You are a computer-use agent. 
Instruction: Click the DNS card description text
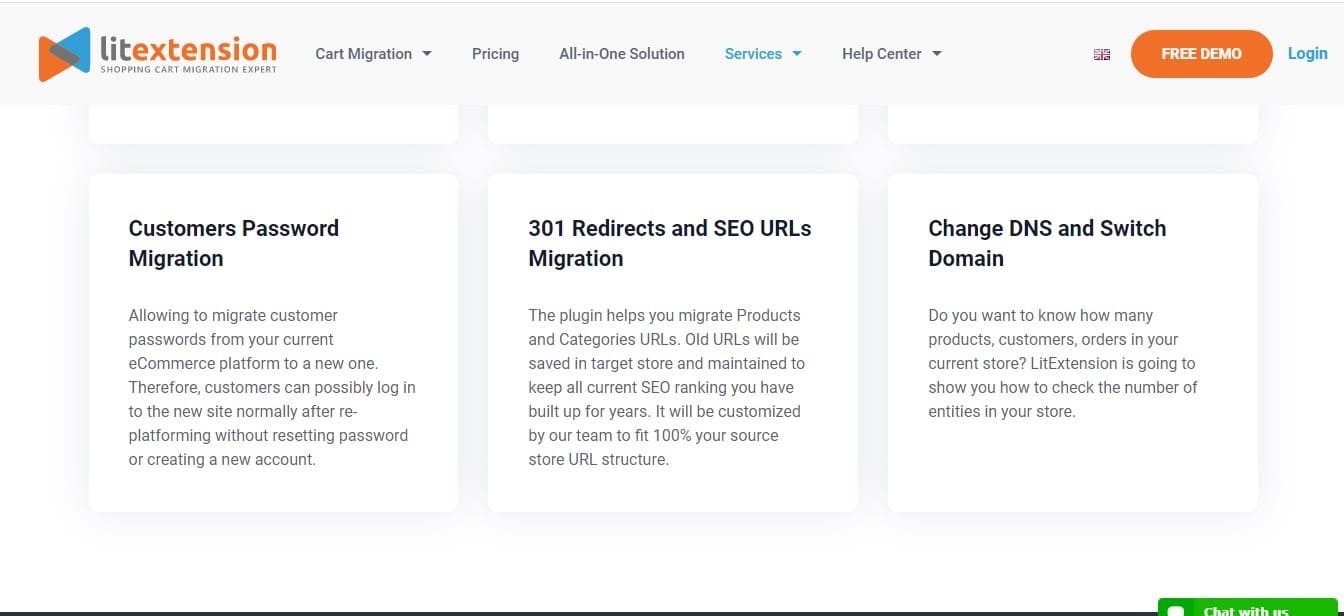pyautogui.click(x=1062, y=363)
